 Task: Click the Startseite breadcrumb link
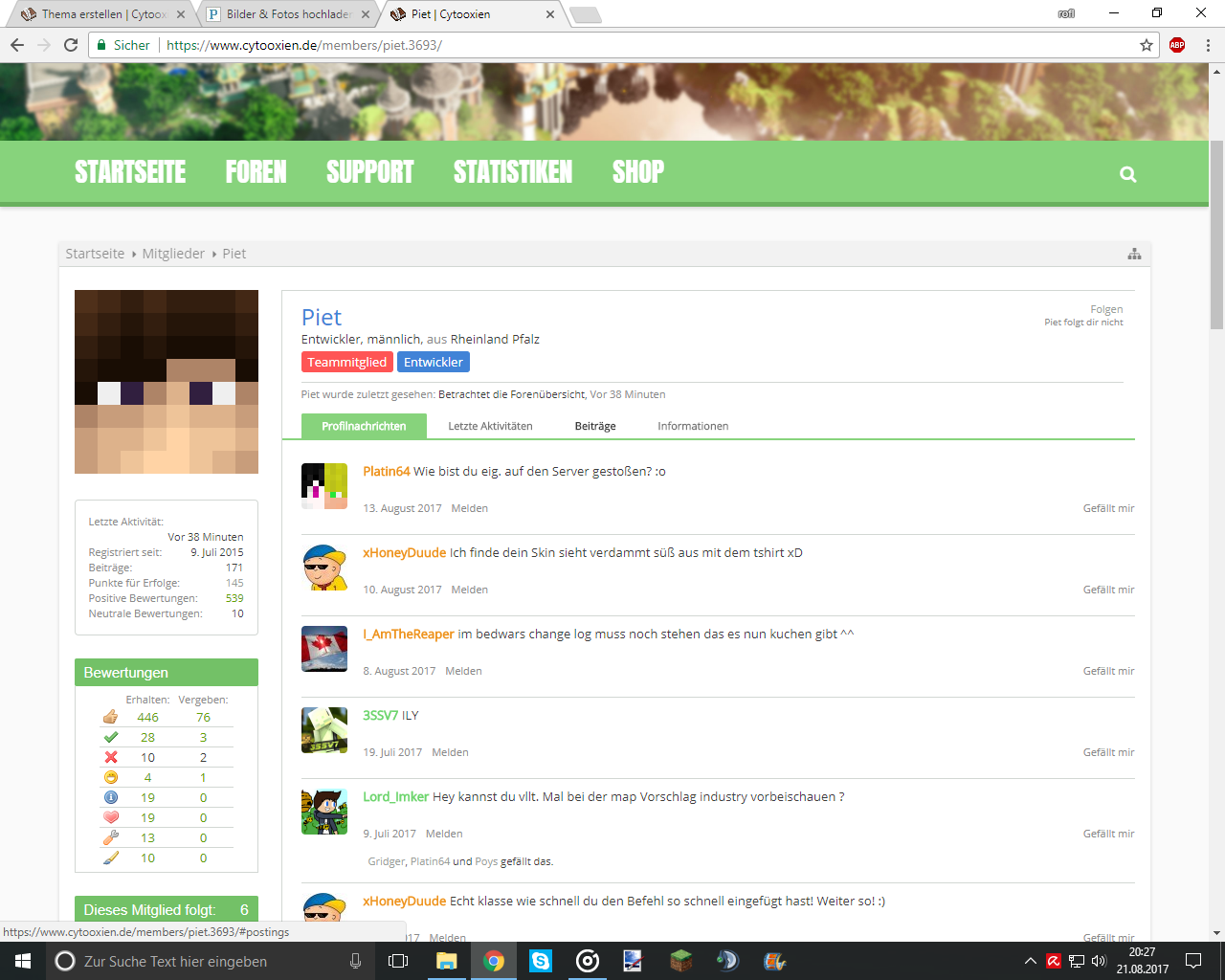95,254
